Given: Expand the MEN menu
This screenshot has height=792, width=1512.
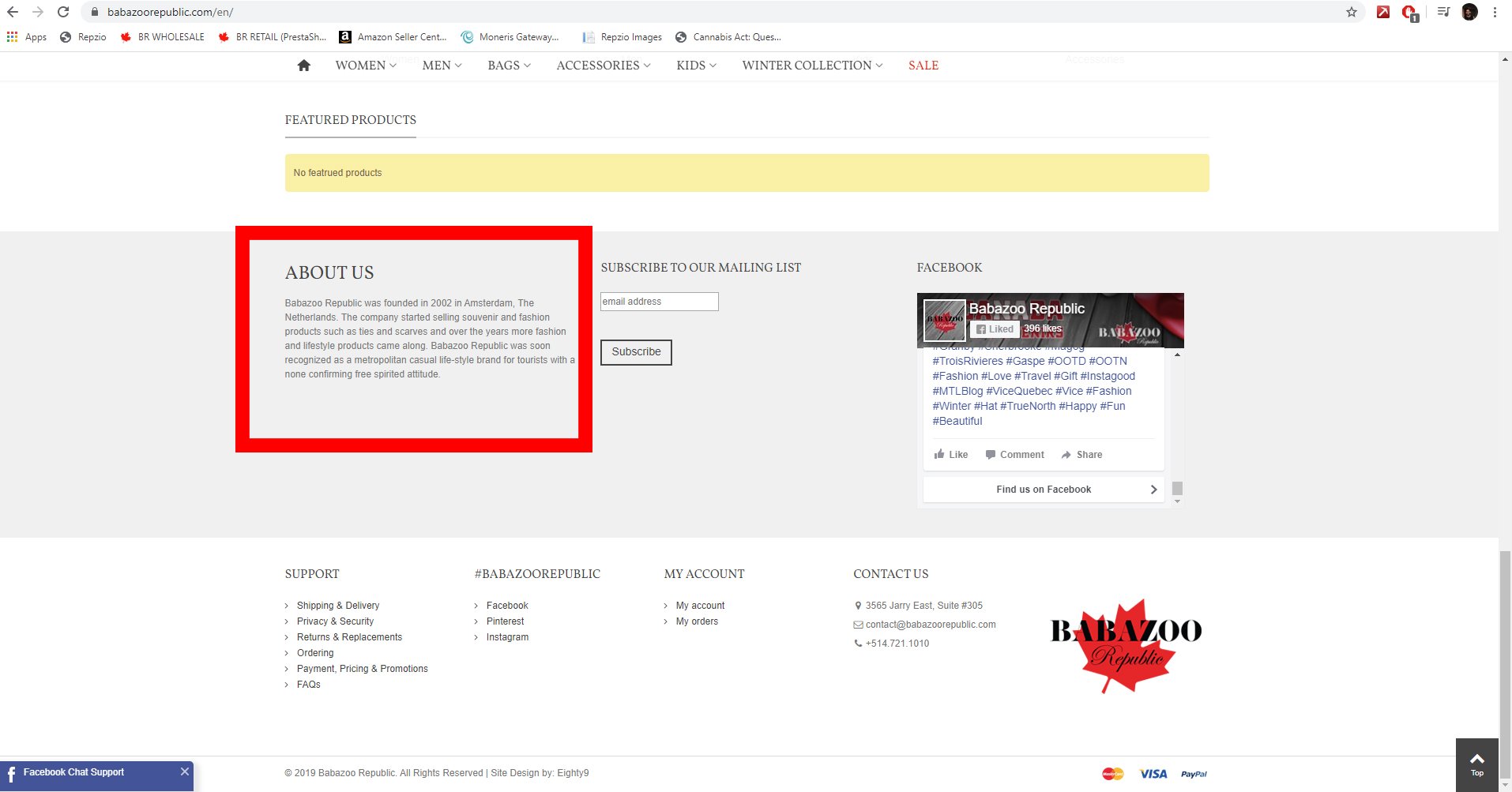Looking at the screenshot, I should tap(442, 66).
